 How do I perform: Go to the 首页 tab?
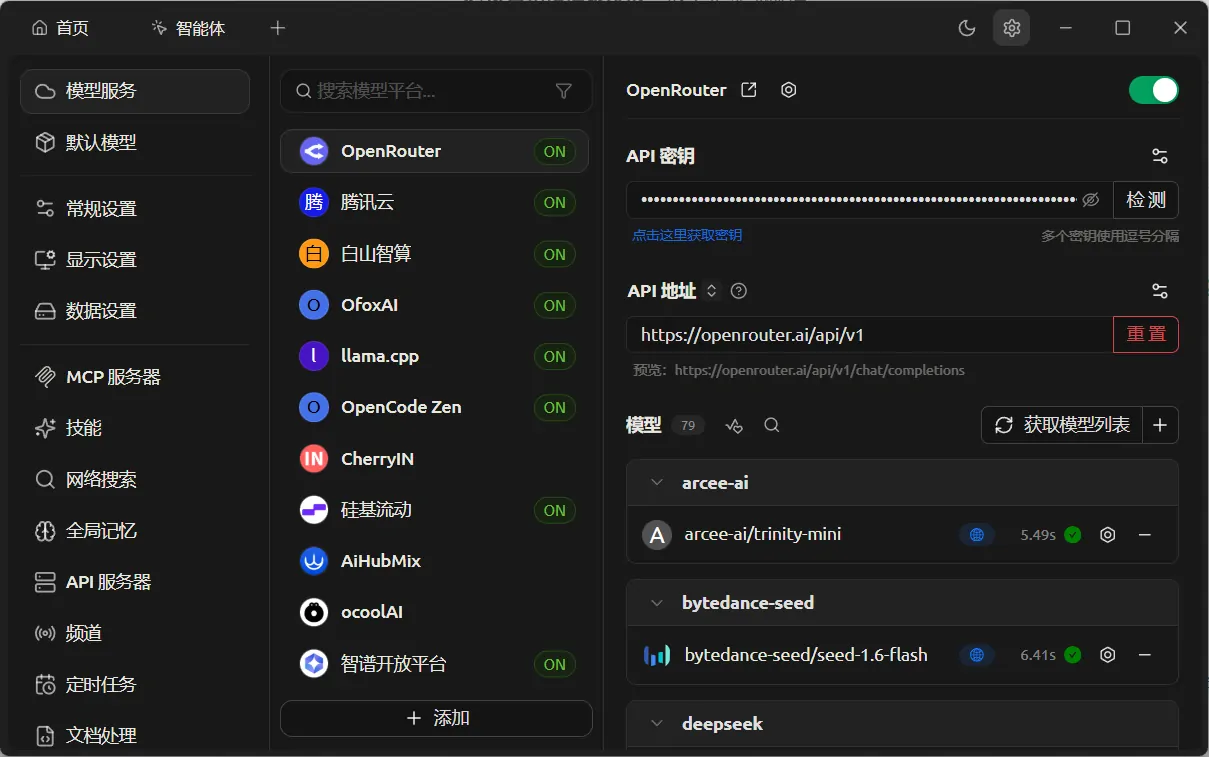pyautogui.click(x=60, y=28)
